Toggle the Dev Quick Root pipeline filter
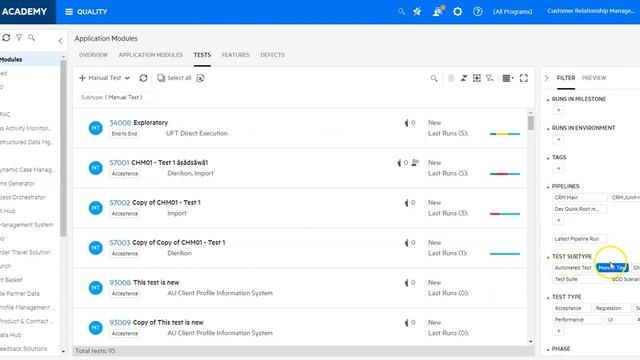Image resolution: width=640 pixels, height=360 pixels. pyautogui.click(x=580, y=209)
